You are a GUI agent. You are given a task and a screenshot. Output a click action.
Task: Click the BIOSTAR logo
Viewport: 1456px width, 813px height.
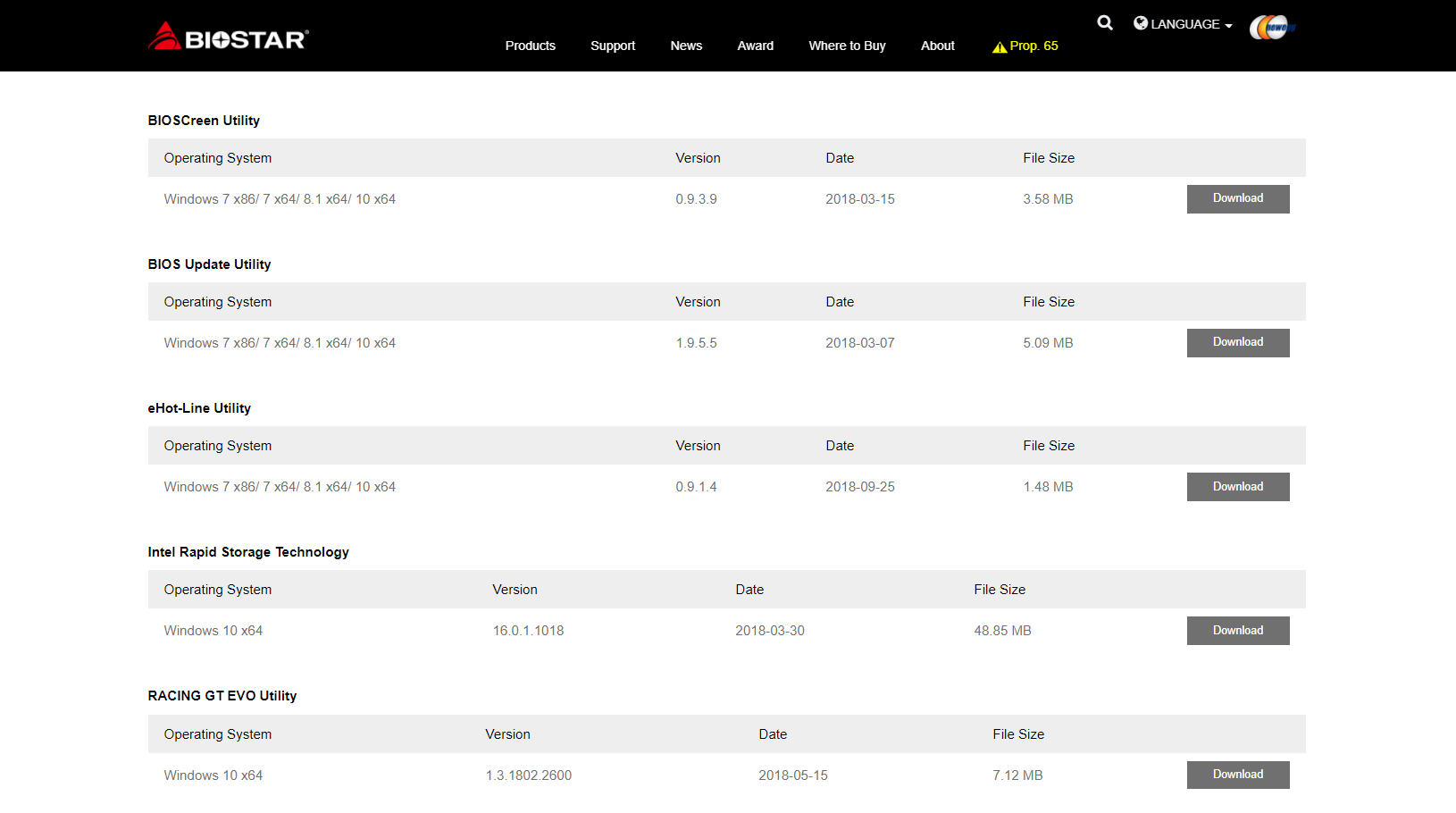tap(229, 37)
